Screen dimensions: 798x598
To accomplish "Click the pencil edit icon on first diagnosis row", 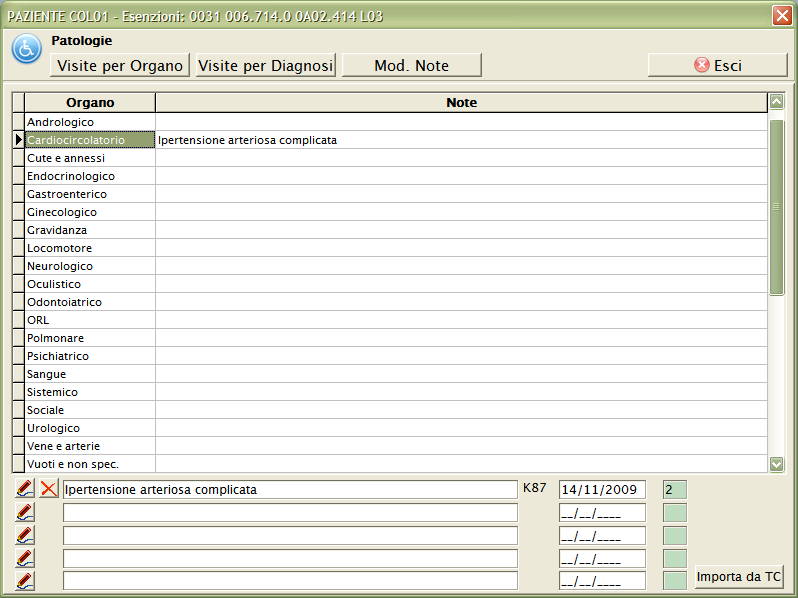I will tap(26, 489).
